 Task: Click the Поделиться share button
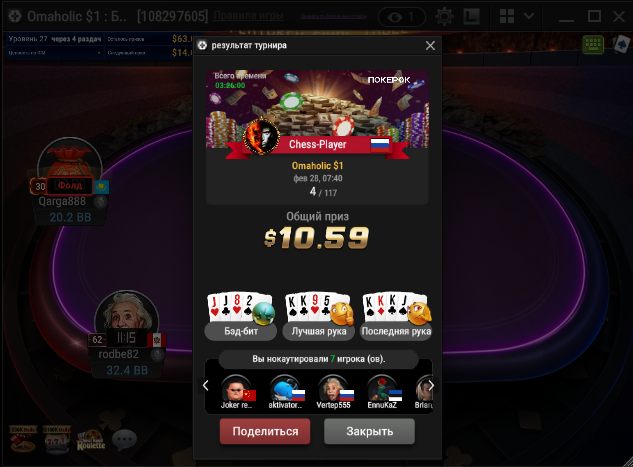[265, 431]
